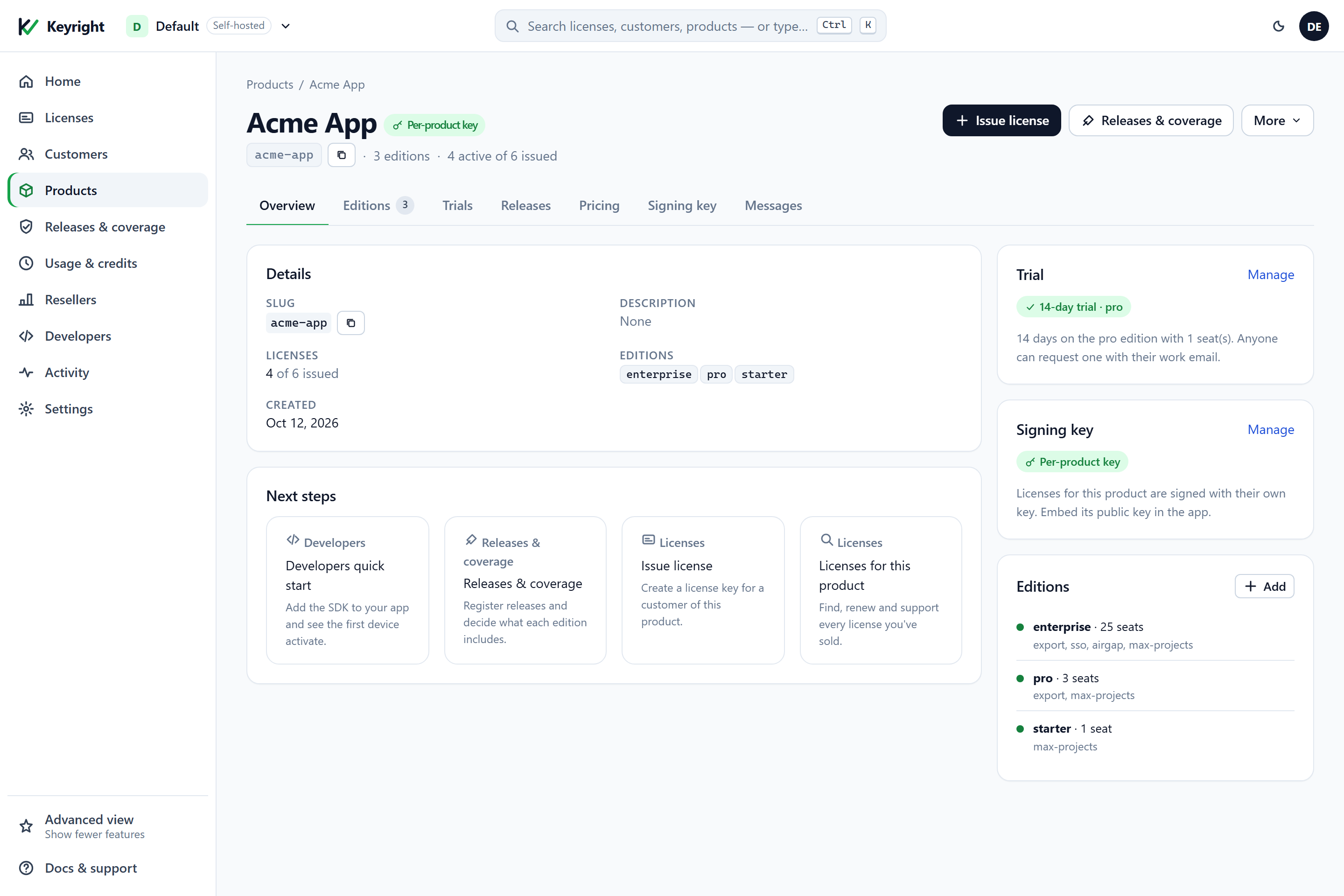Open Docs & support
Screen dimensions: 1344x896
(108, 868)
